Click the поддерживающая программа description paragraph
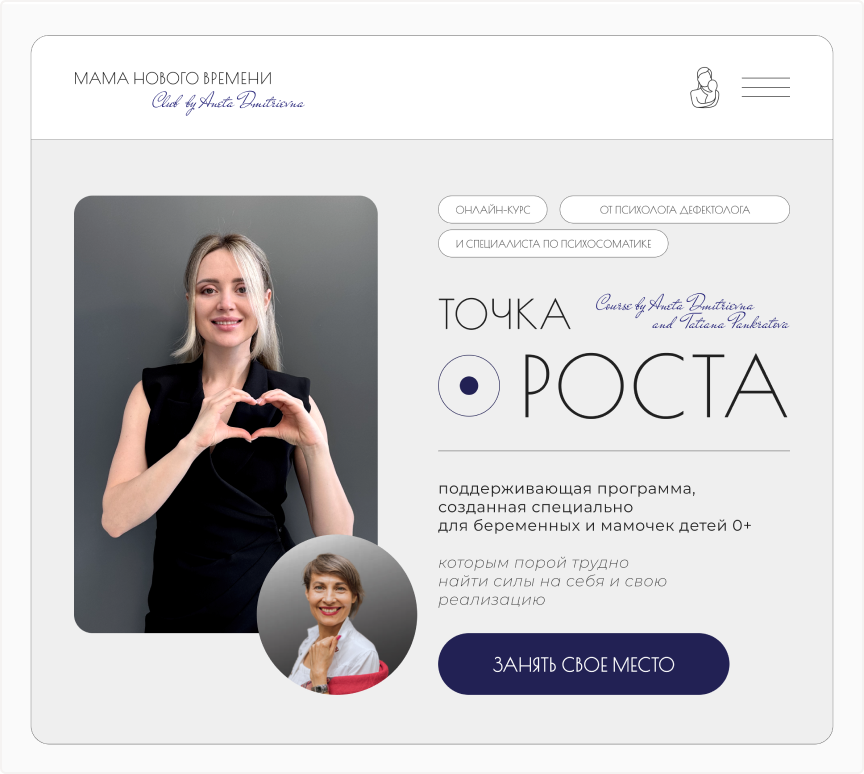This screenshot has height=774, width=864. 595,507
